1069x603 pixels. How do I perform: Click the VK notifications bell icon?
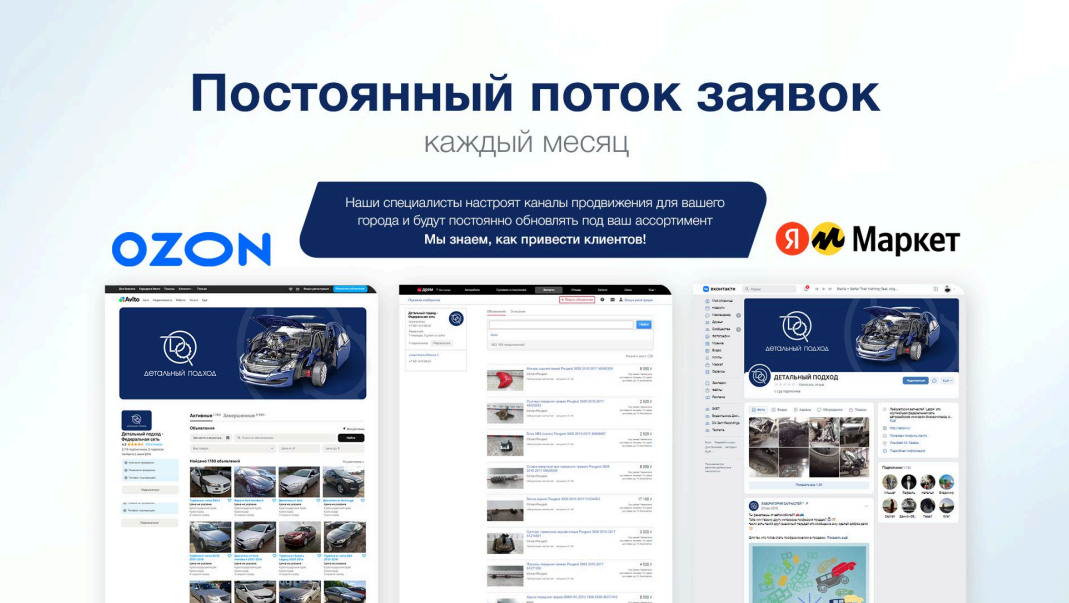point(807,289)
